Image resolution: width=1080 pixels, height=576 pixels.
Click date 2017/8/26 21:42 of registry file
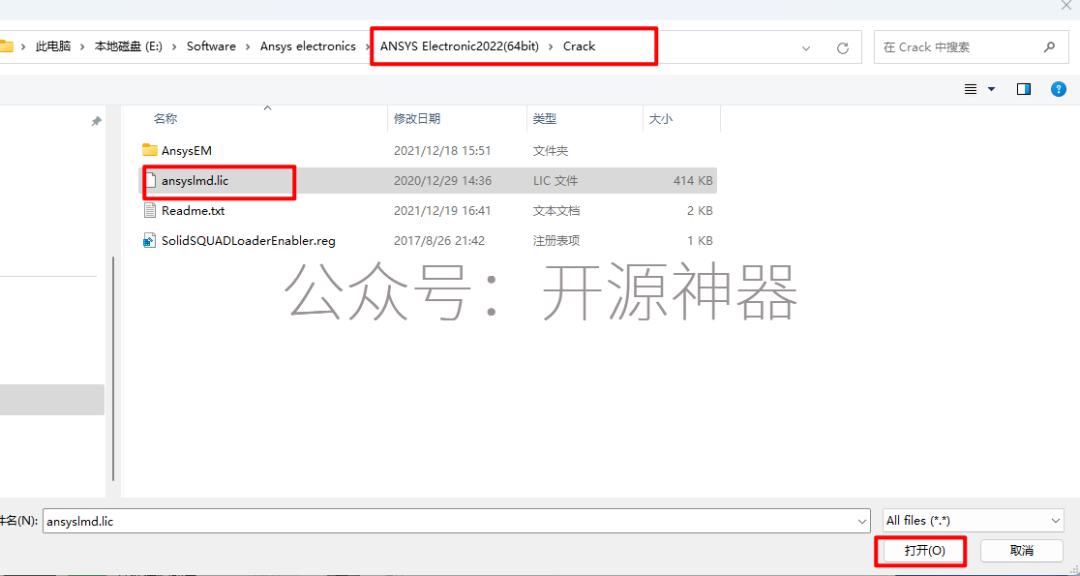pos(439,241)
